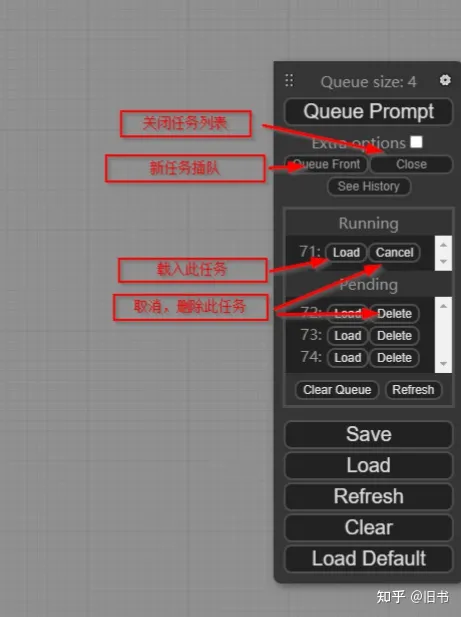461x617 pixels.
Task: Click the Queue Prompt button
Action: 368,111
